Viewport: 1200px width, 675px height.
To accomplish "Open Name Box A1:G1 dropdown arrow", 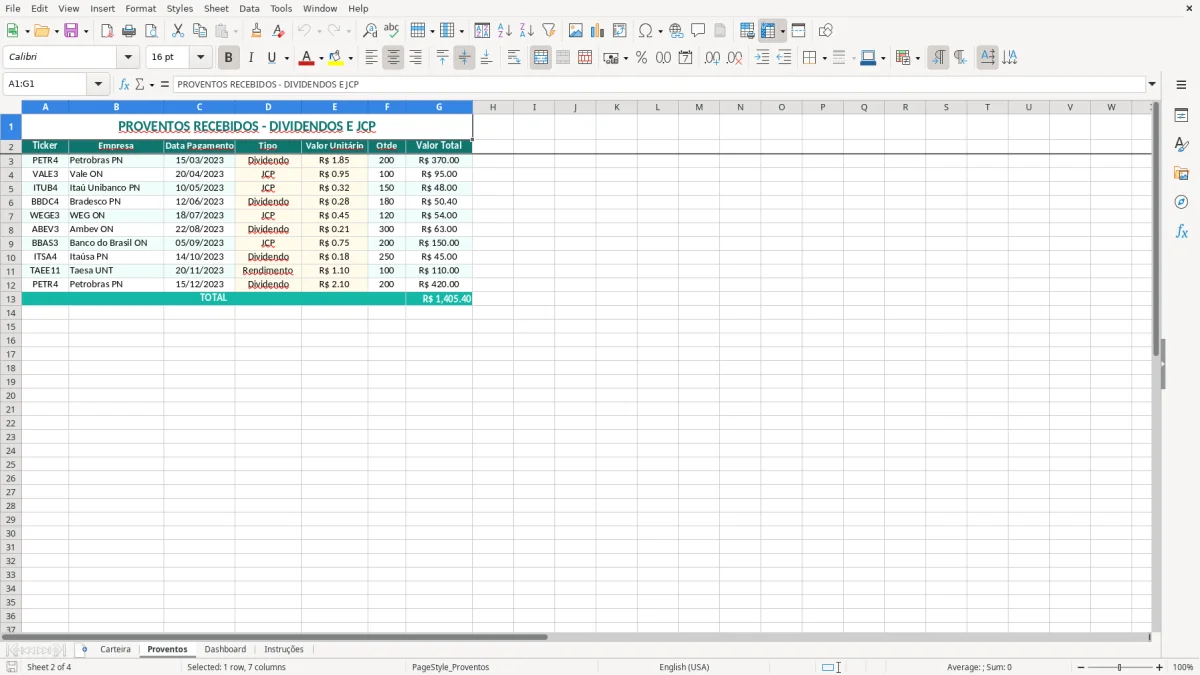I will [x=98, y=85].
